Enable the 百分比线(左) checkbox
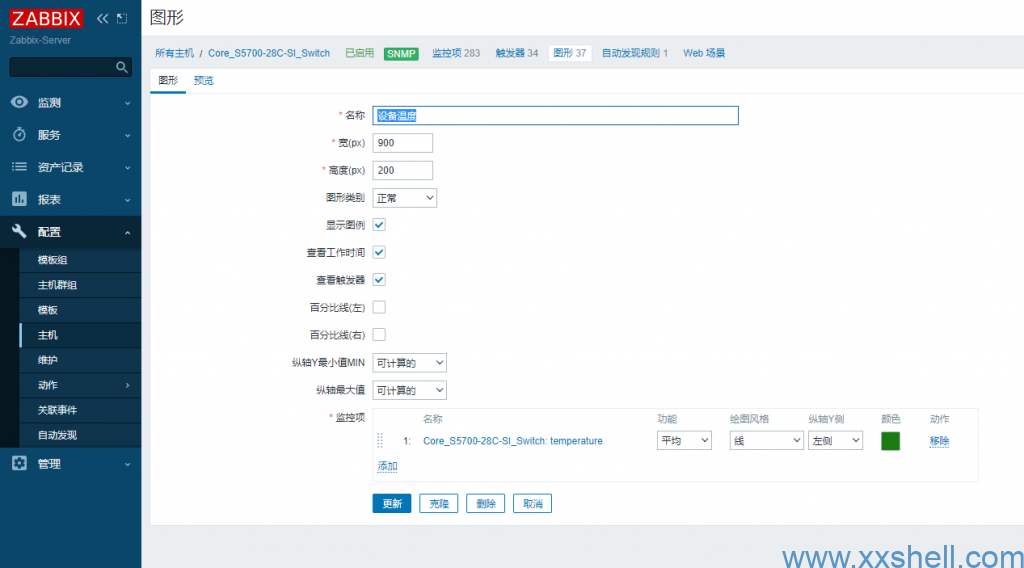This screenshot has width=1024, height=568. pyautogui.click(x=379, y=307)
